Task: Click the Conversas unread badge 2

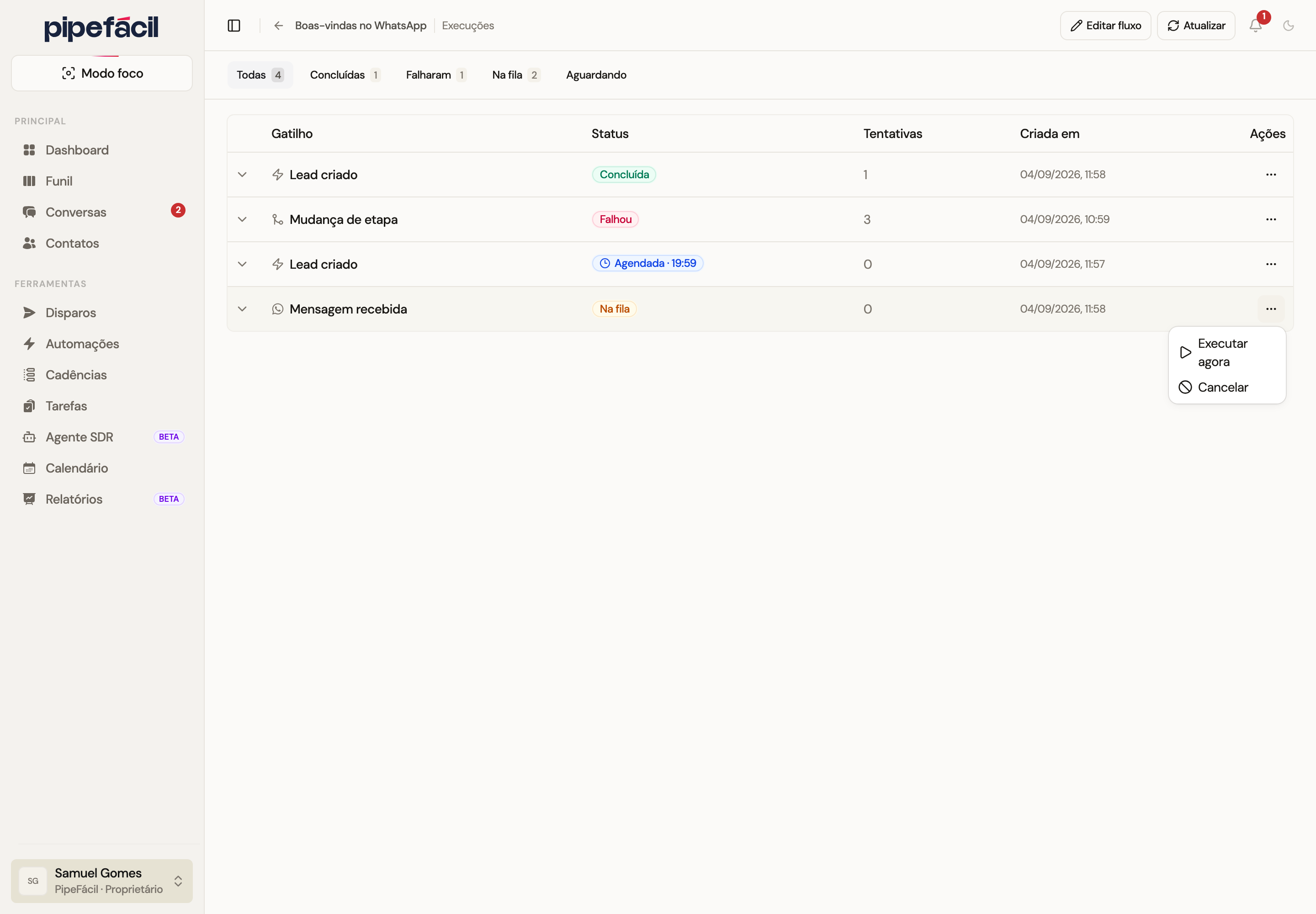Action: [178, 210]
